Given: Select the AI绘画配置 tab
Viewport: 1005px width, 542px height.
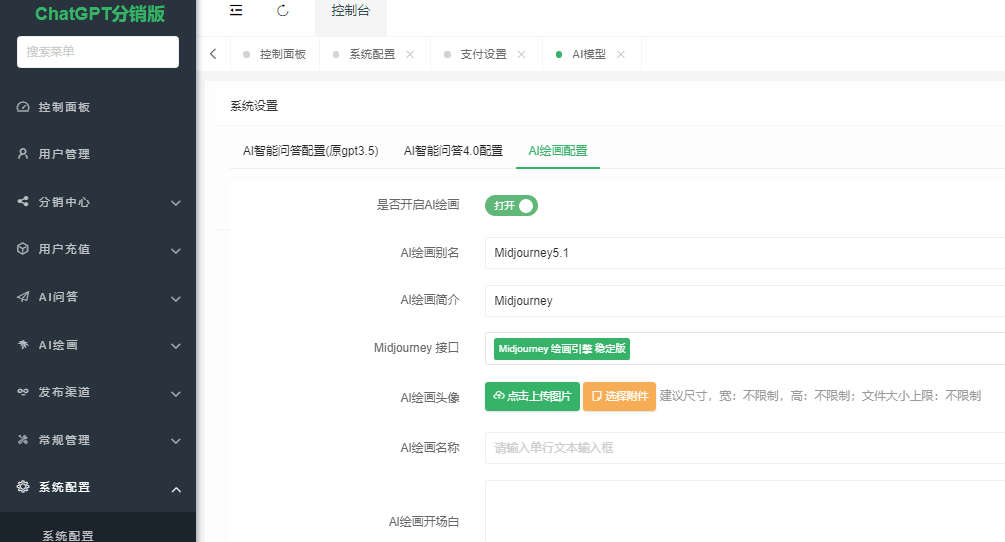Looking at the screenshot, I should tap(558, 151).
